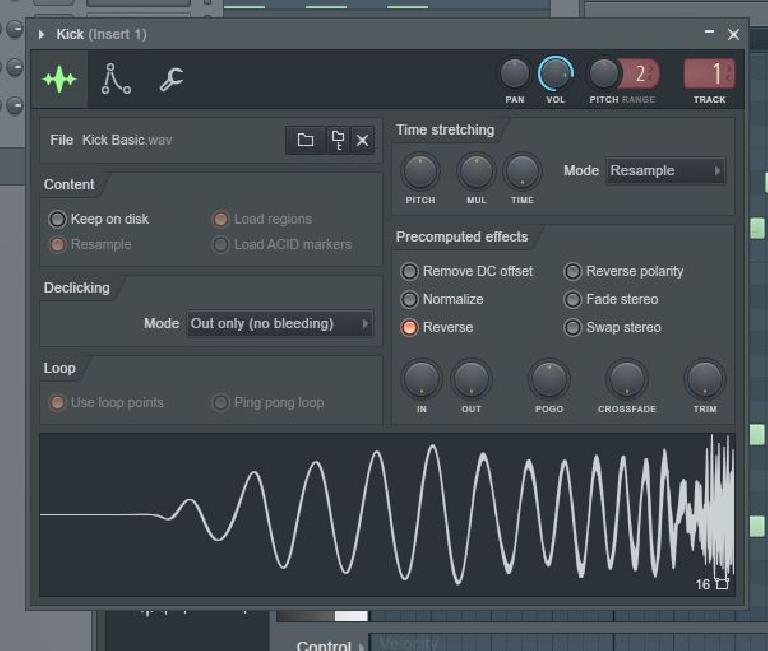This screenshot has width=768, height=651.
Task: Open the sample settings waveform tab
Action: 59,79
